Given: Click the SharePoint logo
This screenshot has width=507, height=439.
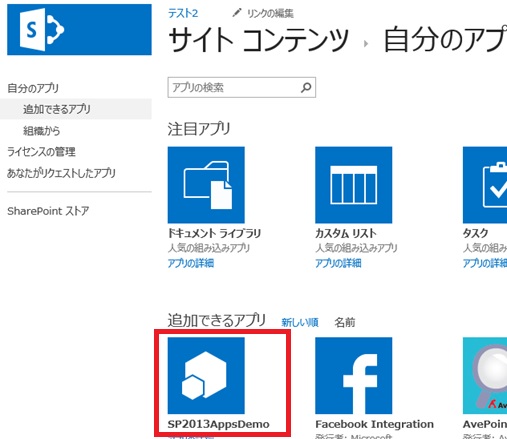Looking at the screenshot, I should 79,30.
